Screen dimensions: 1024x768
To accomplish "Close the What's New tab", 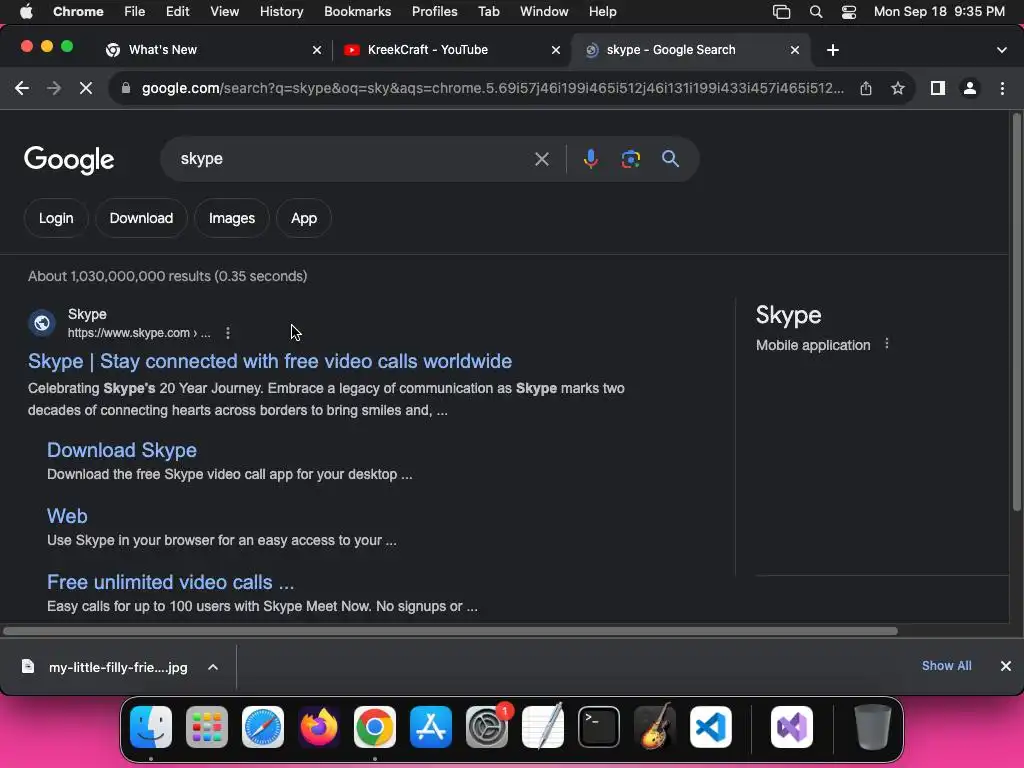I will coord(317,50).
